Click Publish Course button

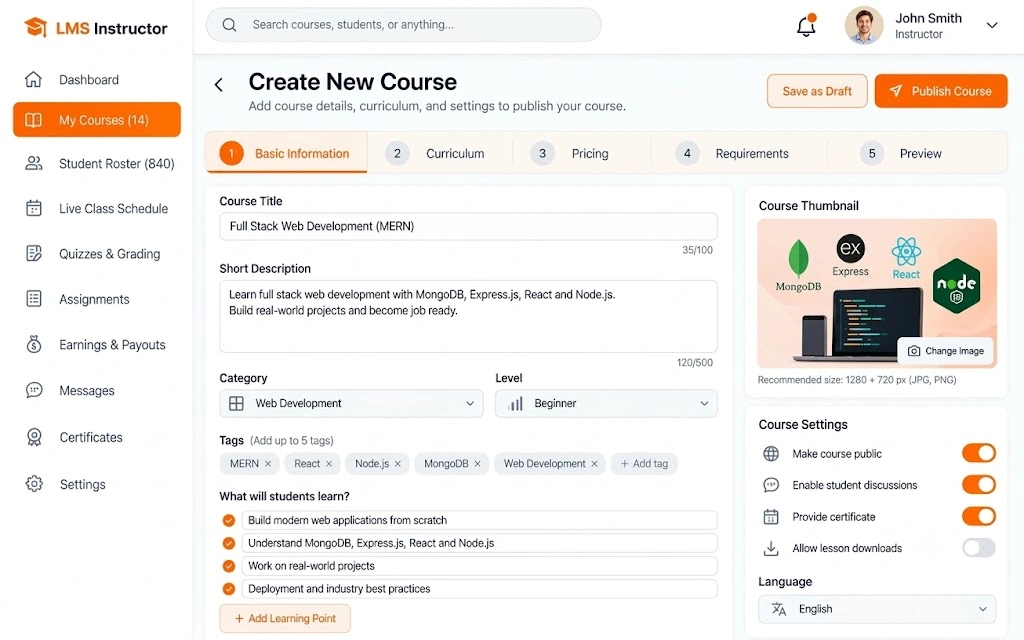click(941, 91)
